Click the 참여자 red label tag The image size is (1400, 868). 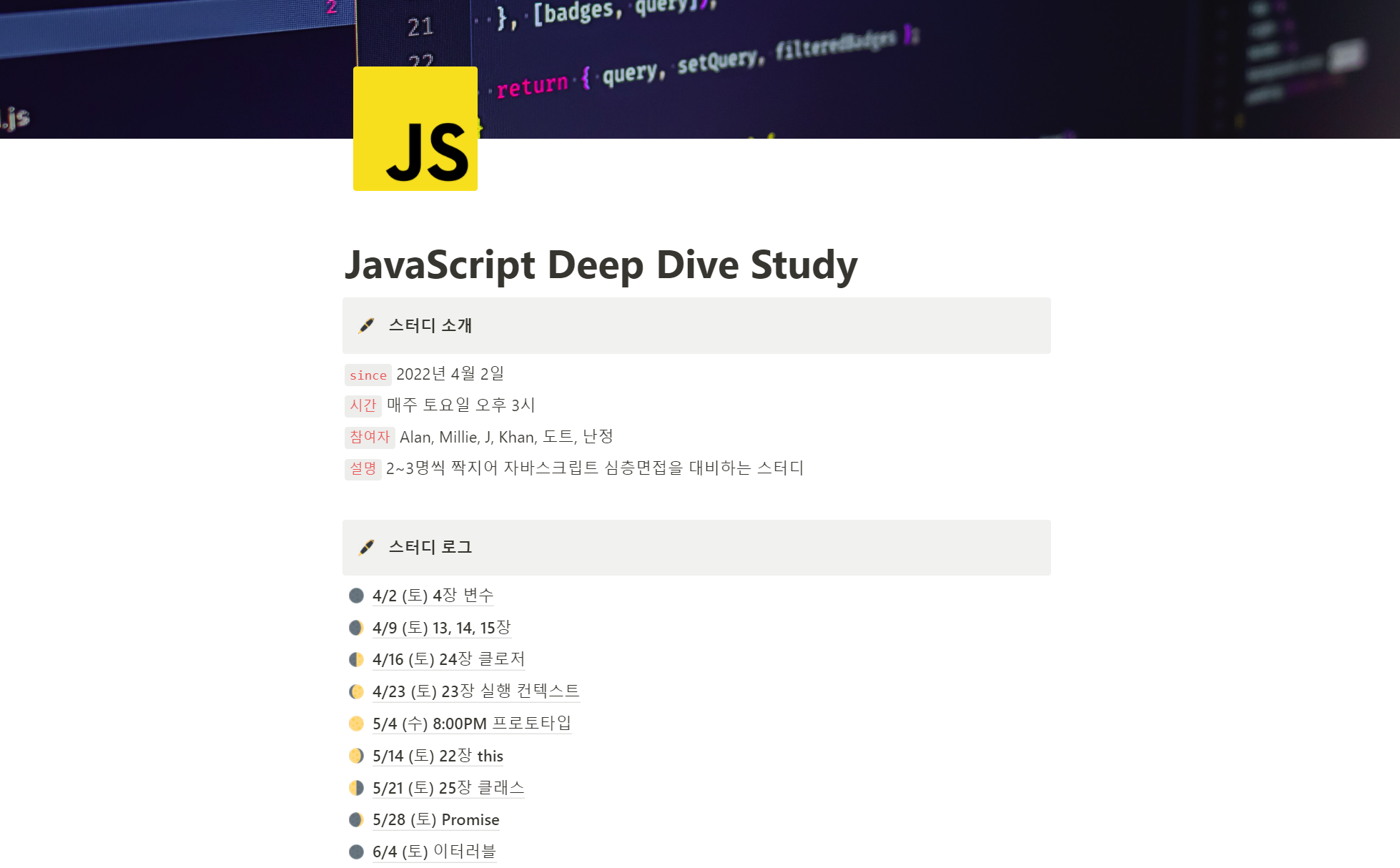coord(369,437)
